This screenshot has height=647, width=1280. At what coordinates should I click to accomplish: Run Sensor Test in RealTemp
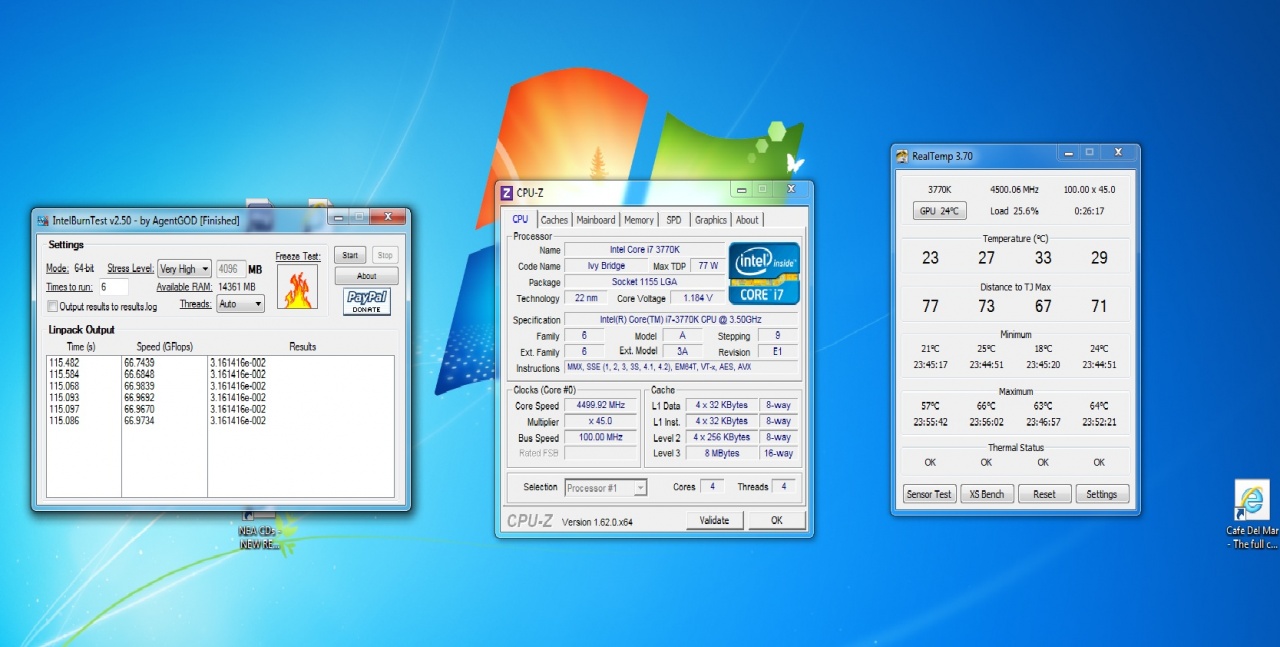[929, 494]
